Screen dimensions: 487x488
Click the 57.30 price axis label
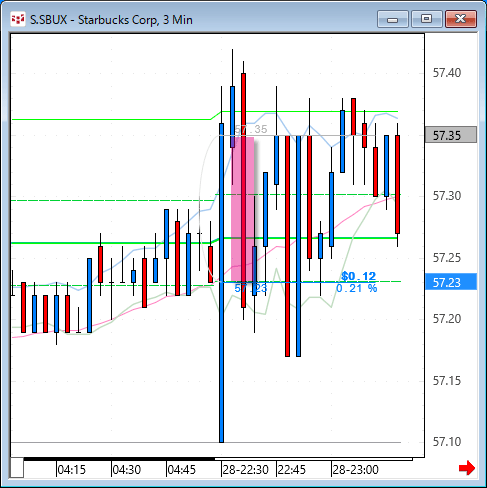click(x=447, y=196)
